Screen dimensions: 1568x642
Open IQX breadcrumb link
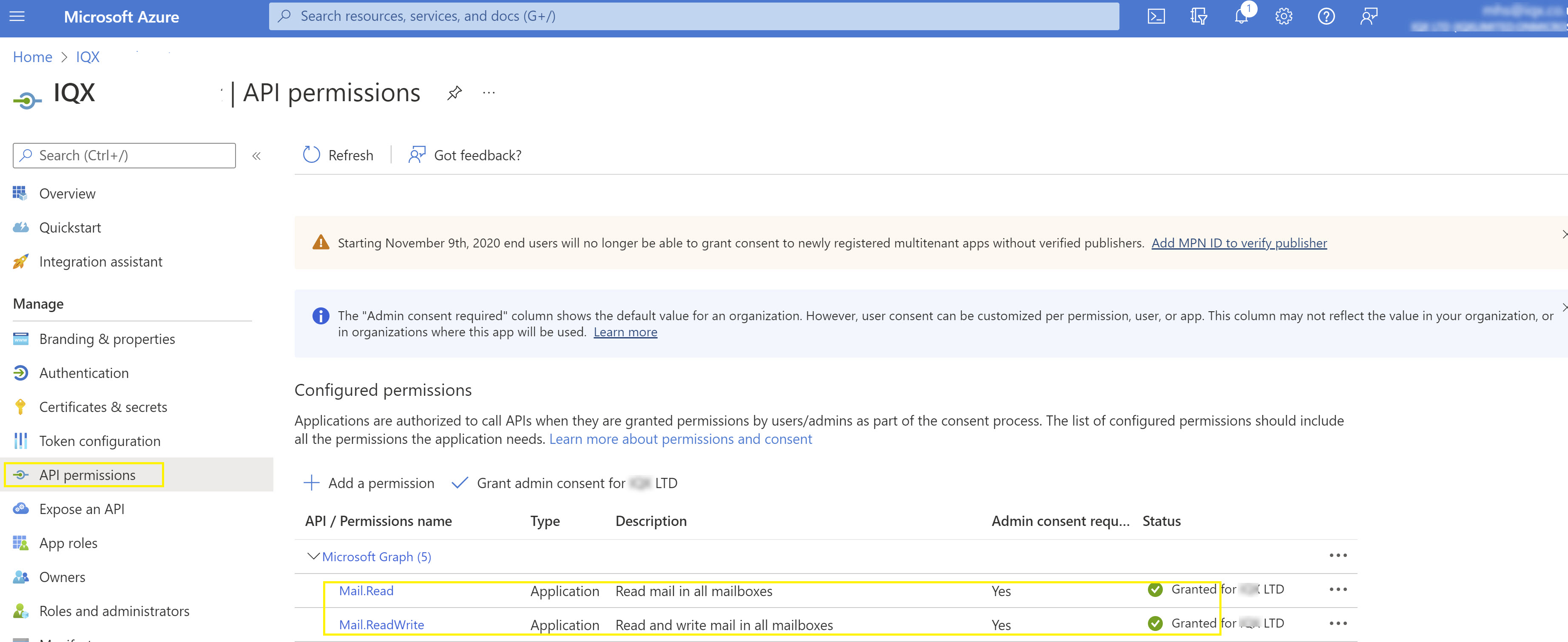88,57
